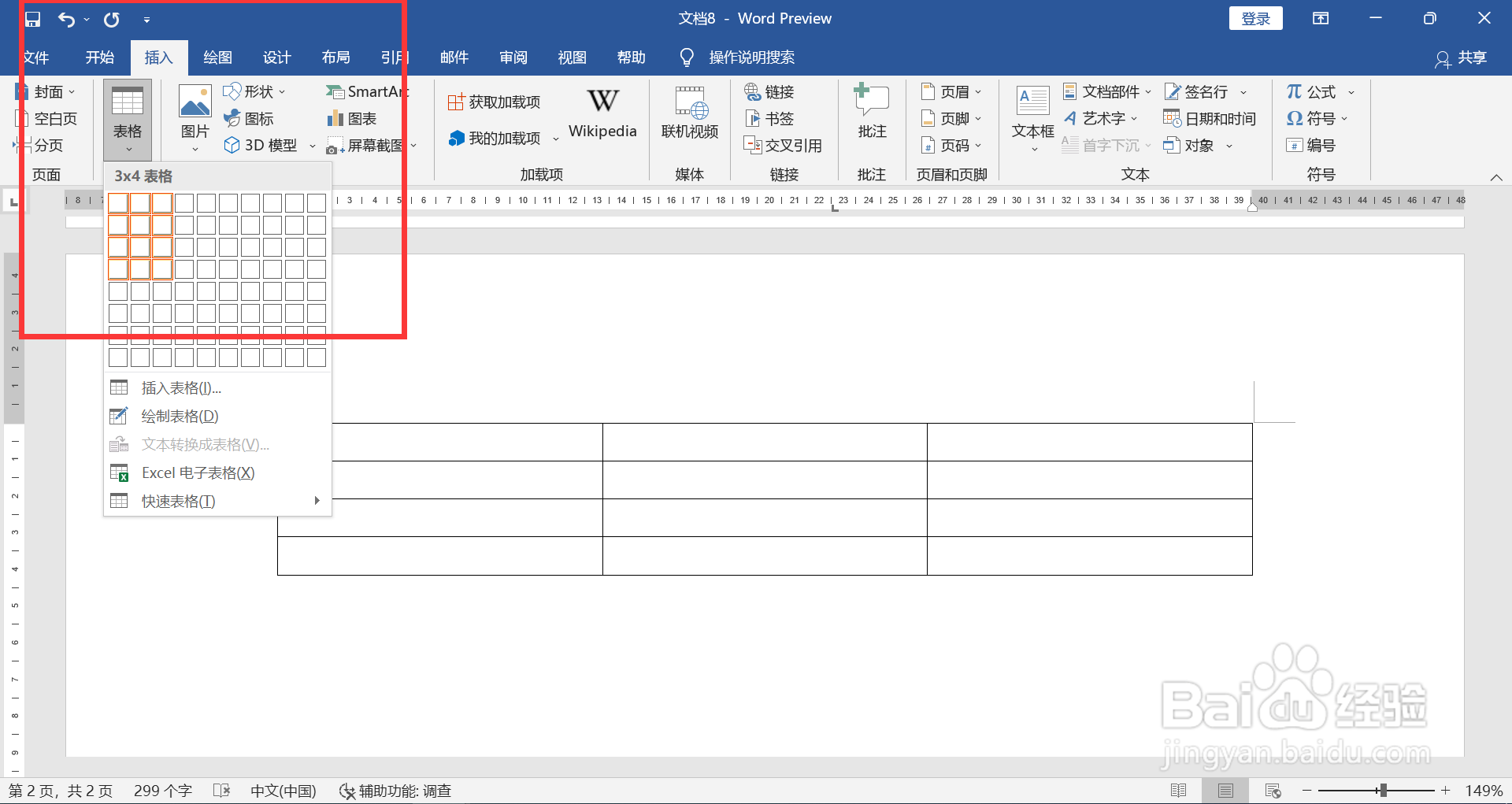This screenshot has height=804, width=1512.
Task: Switch to the 开始 ribbon tab
Action: click(98, 57)
